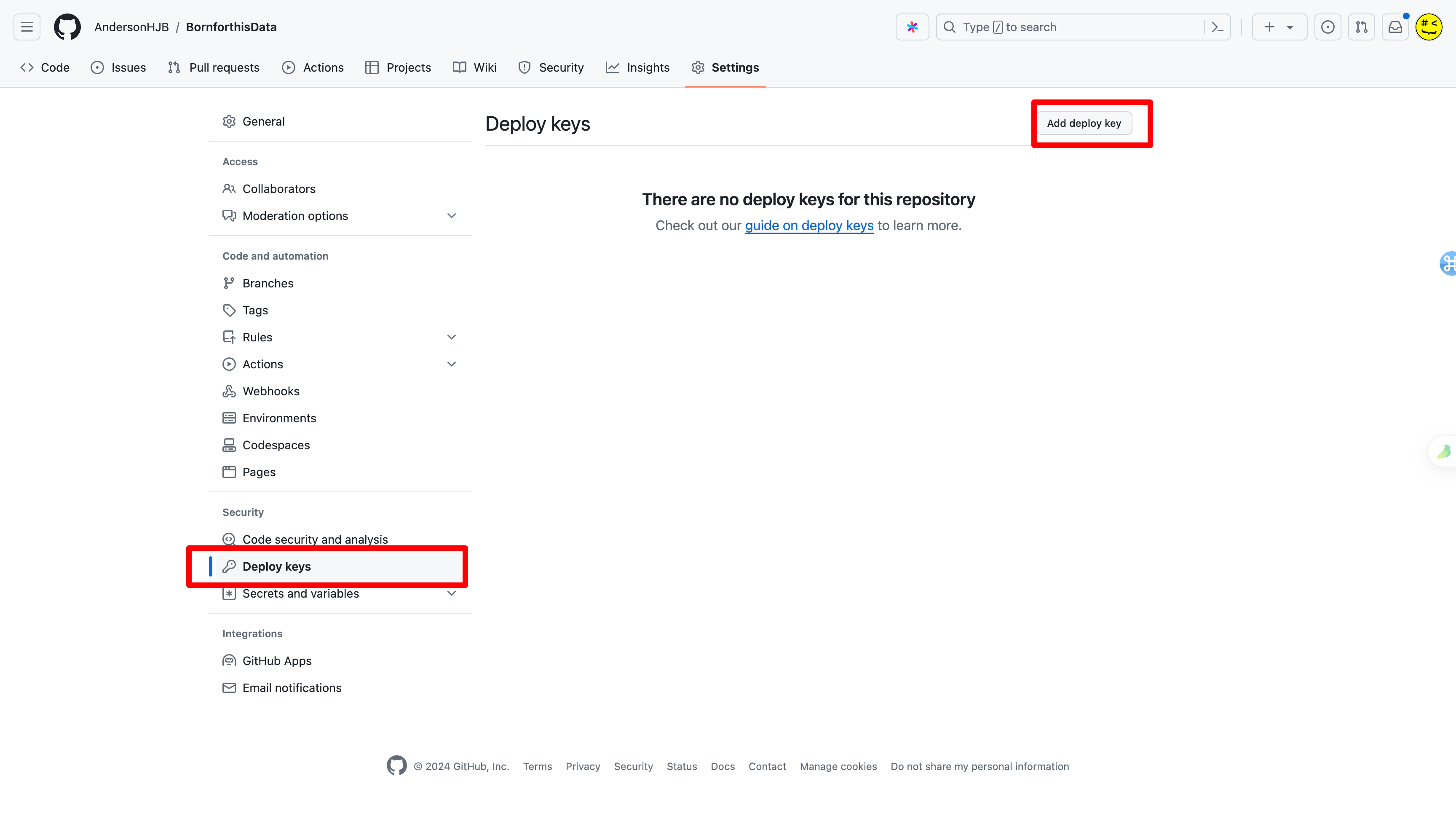Click the GitHub logo home icon
Viewport: 1456px width, 837px height.
[67, 27]
